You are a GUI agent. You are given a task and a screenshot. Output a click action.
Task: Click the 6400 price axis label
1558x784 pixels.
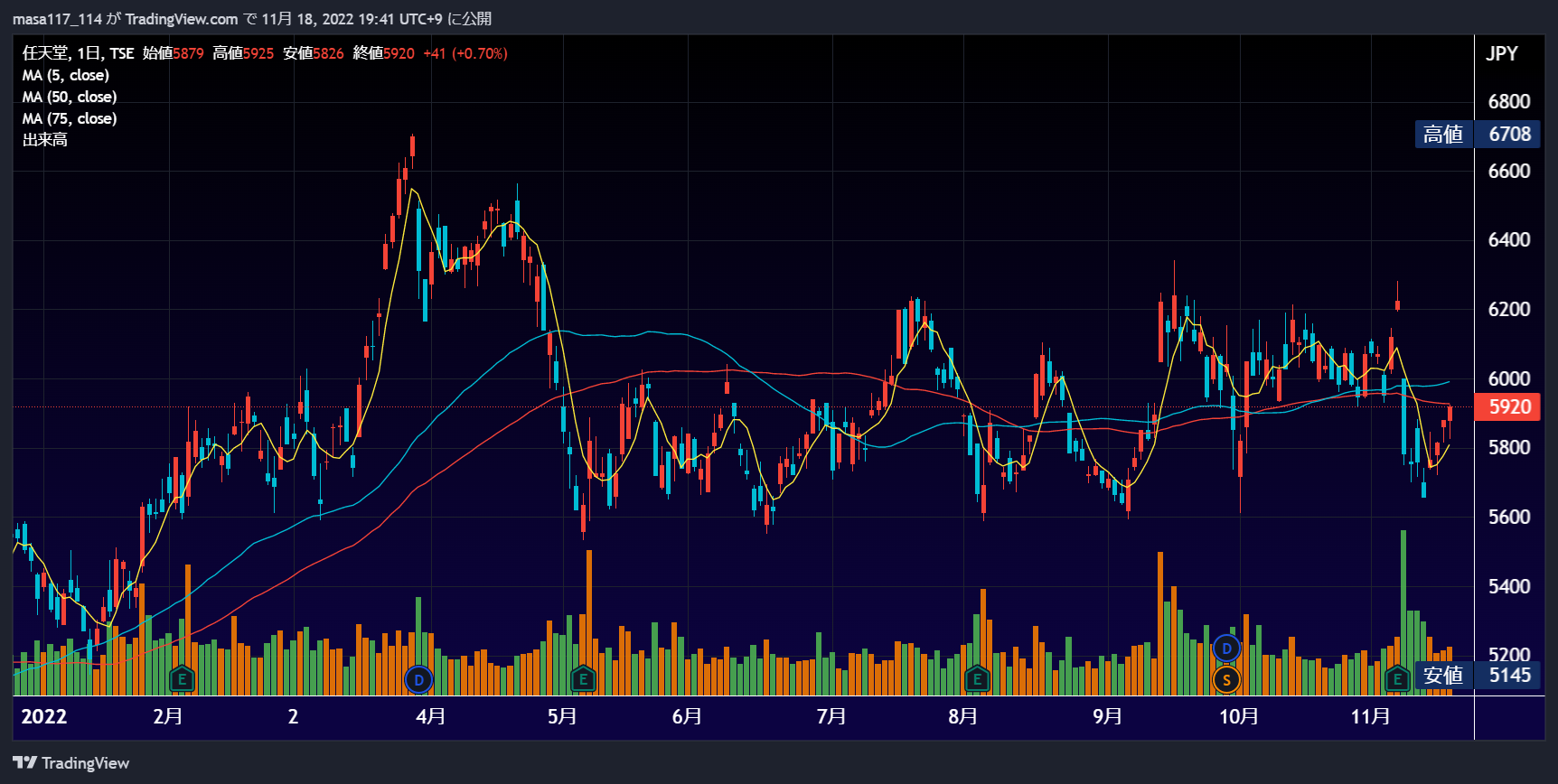(1509, 239)
